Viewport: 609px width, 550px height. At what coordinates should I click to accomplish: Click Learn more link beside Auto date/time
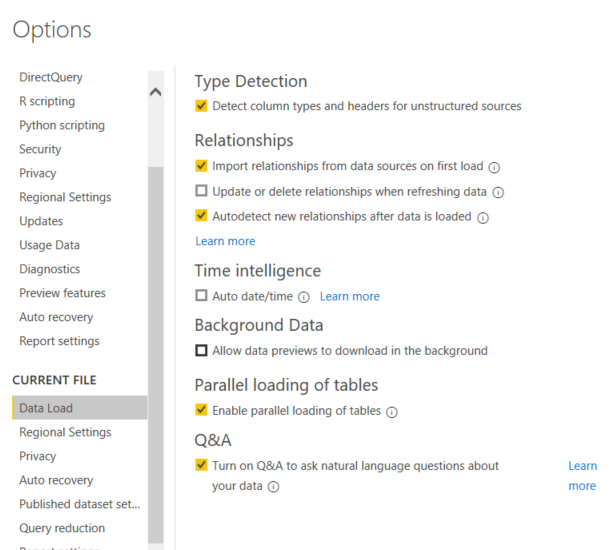coord(350,296)
